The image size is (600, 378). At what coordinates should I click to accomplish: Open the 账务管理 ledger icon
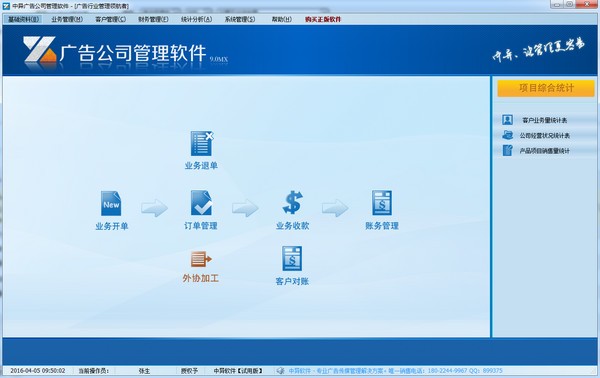382,203
